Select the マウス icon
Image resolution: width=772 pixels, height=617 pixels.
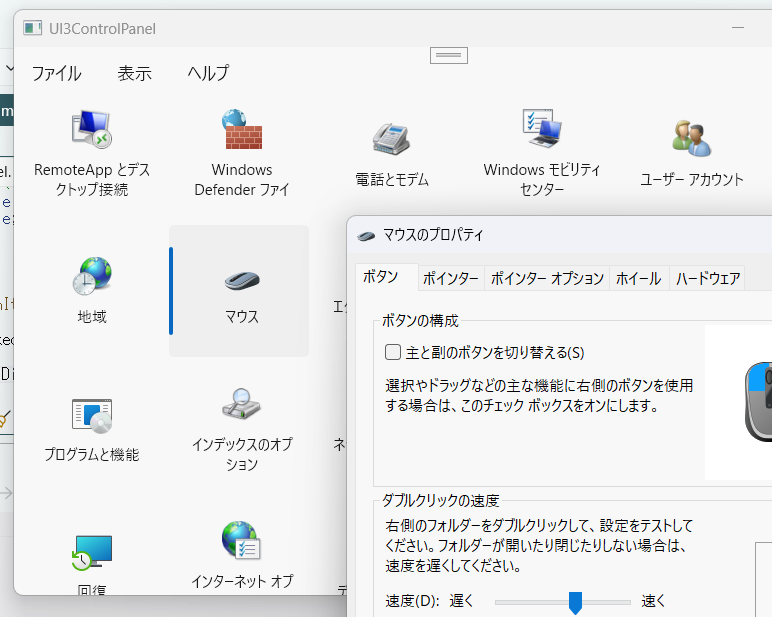tap(241, 281)
